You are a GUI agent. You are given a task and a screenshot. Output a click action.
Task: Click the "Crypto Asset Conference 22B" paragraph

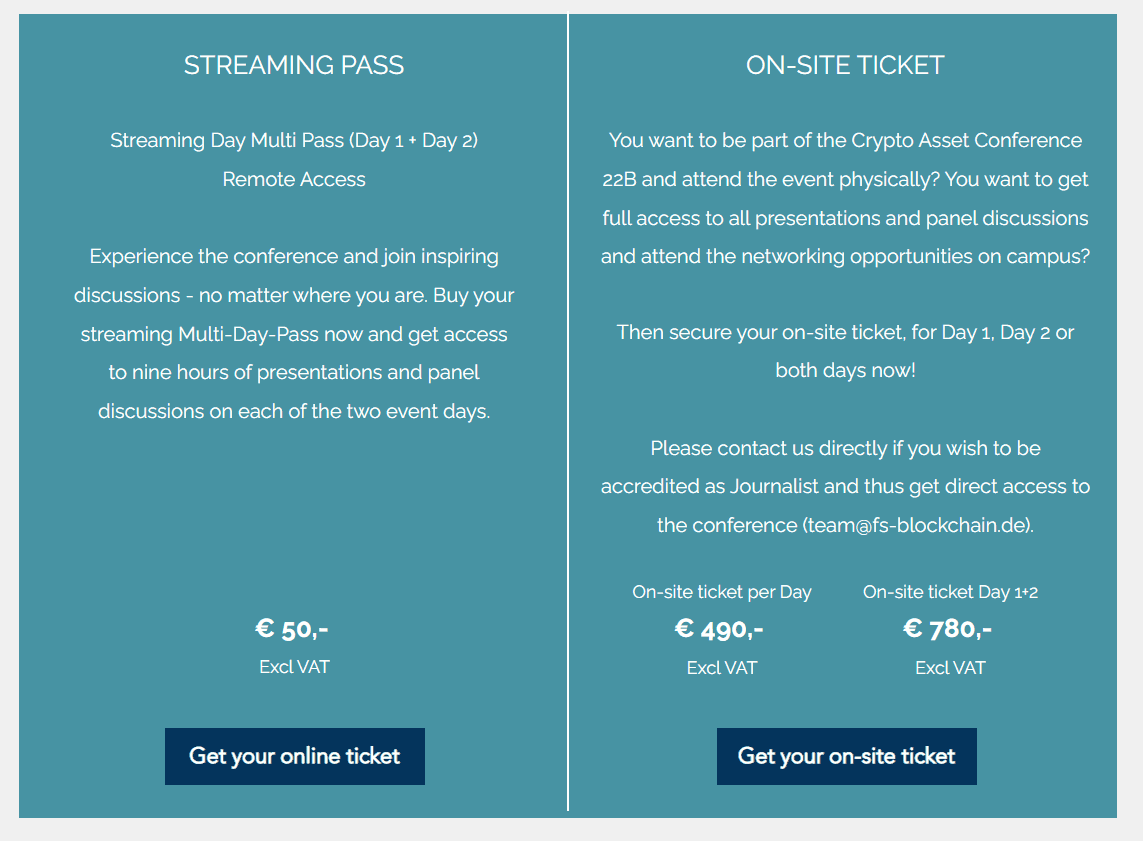pyautogui.click(x=845, y=199)
